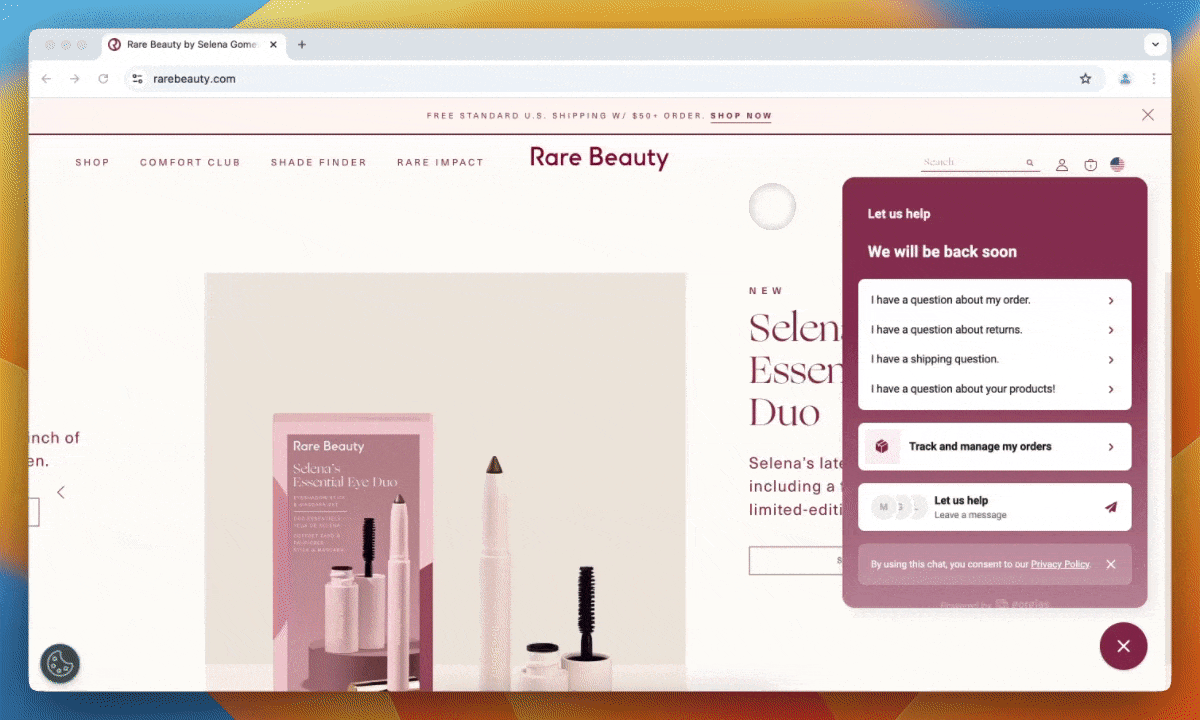Expand chevron beside returns question
1200x720 pixels.
pos(1111,330)
